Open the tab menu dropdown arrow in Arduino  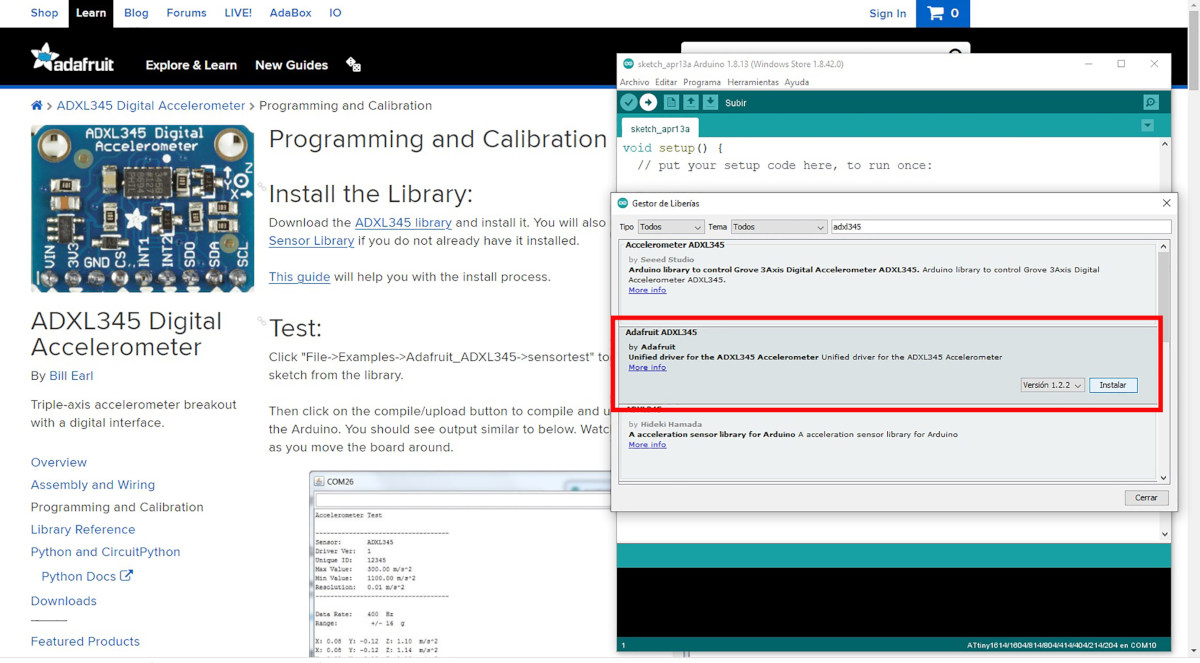click(x=1147, y=126)
